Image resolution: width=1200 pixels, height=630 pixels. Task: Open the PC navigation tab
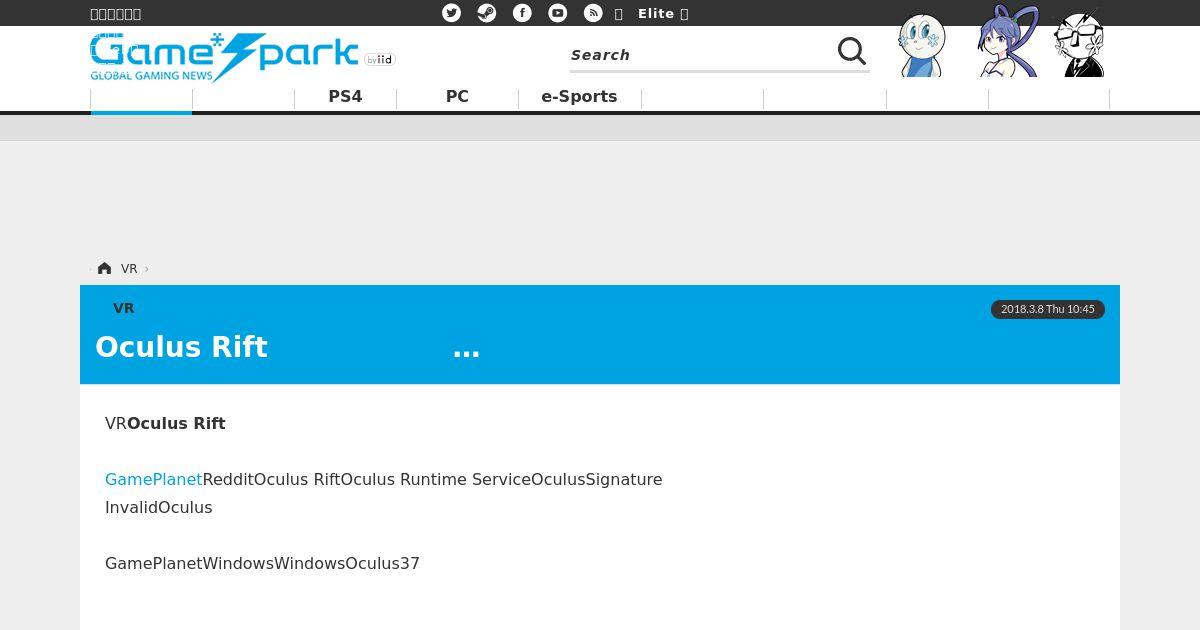click(x=457, y=97)
